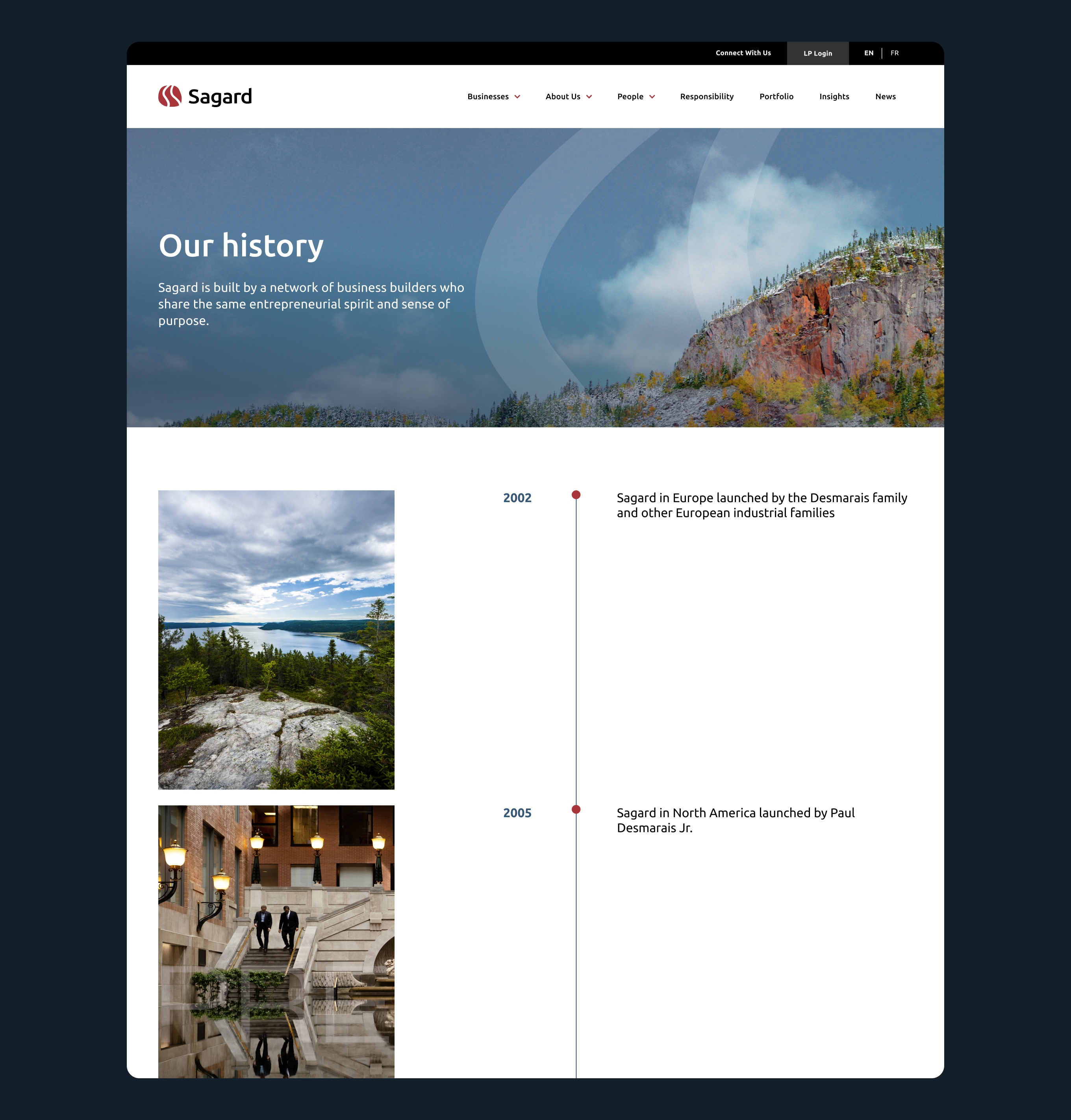Screen dimensions: 1071x1120
Task: Go to the Responsibility page
Action: 706,96
